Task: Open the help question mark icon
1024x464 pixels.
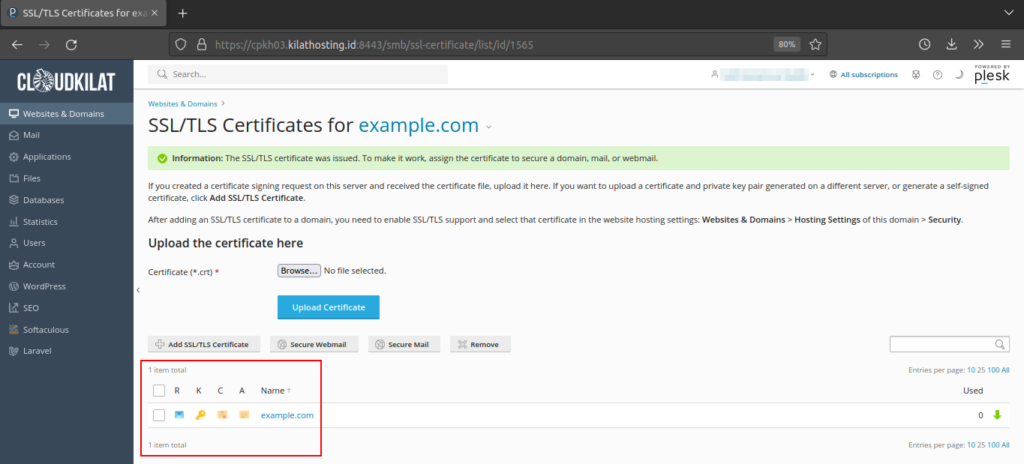Action: tap(937, 75)
